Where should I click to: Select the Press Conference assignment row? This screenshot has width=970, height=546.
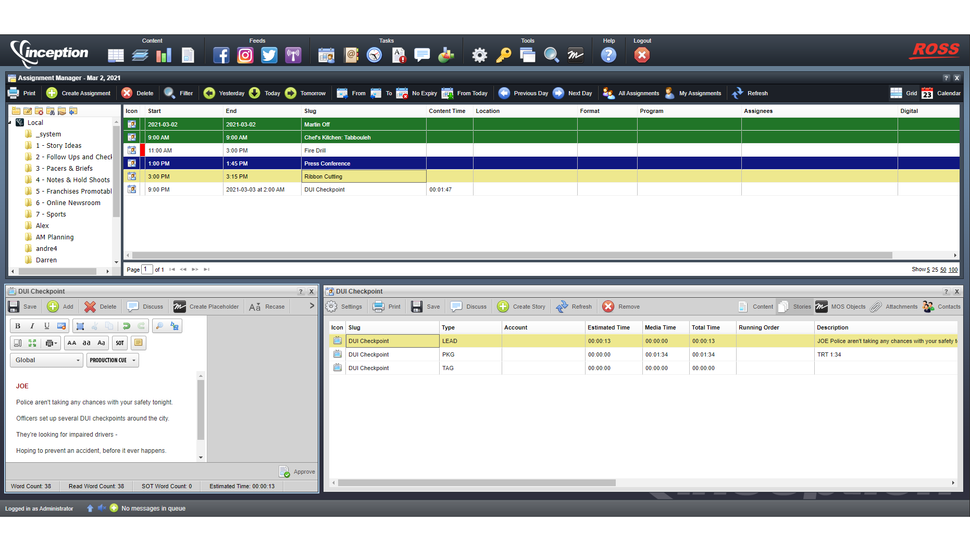point(541,163)
